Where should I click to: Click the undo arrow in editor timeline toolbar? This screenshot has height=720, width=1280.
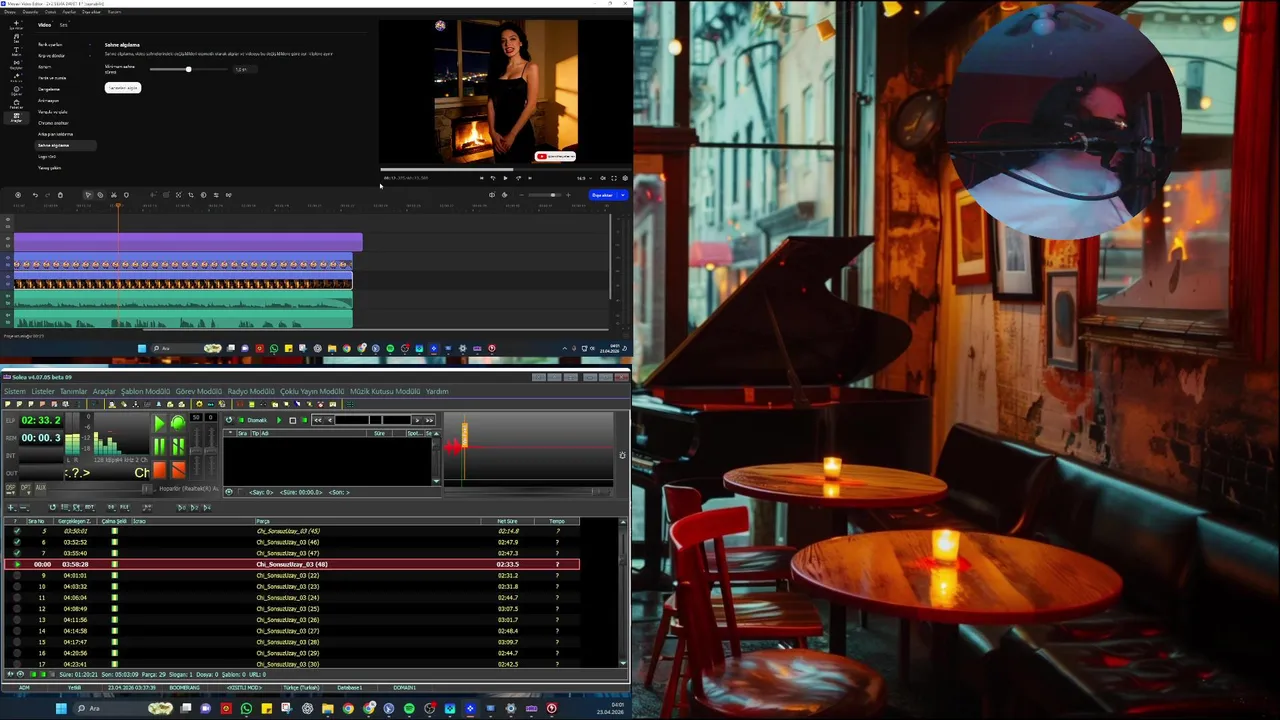[x=35, y=195]
